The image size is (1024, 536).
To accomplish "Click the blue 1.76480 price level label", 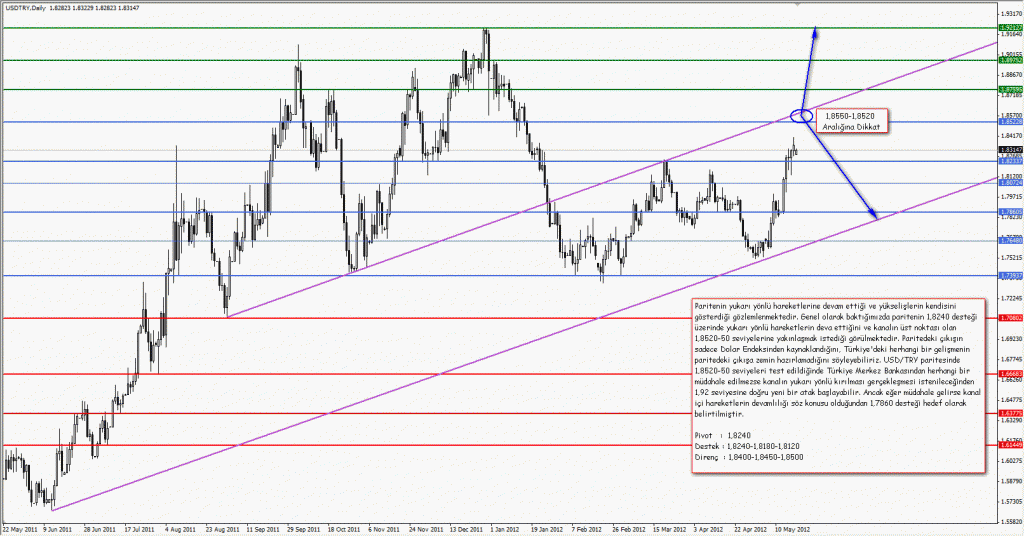I will click(x=1010, y=240).
